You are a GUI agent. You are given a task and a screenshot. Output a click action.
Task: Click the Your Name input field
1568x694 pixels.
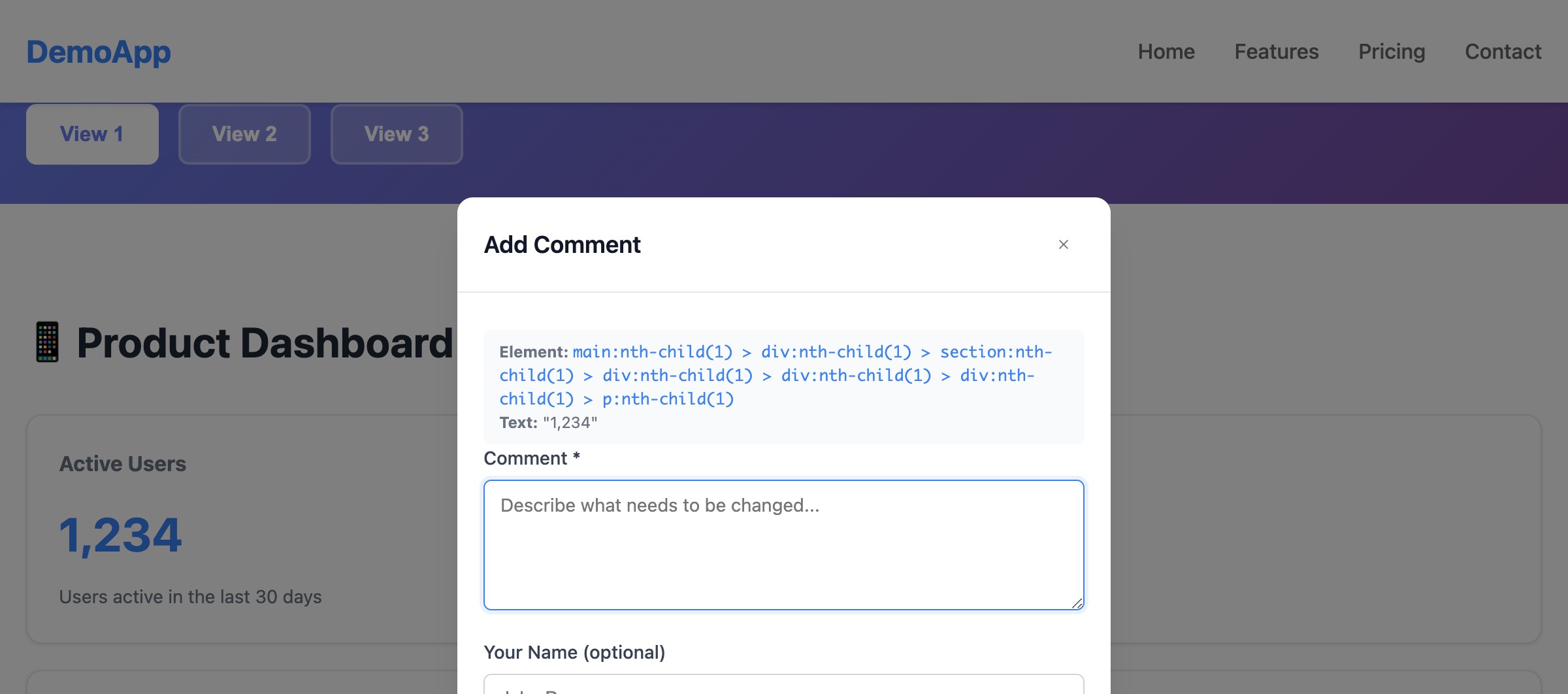pyautogui.click(x=783, y=686)
